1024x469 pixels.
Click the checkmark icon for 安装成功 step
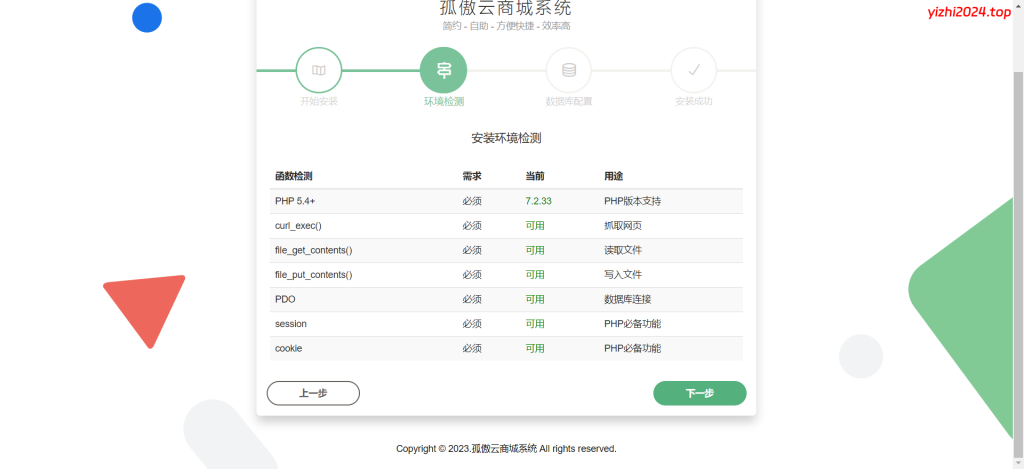[x=693, y=70]
